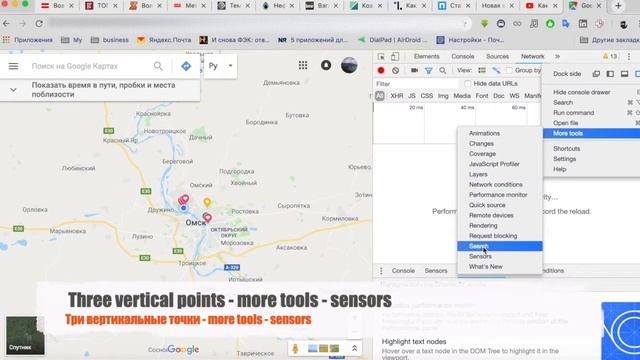The height and width of the screenshot is (360, 640).
Task: Click the capture screenshots camera icon
Action: click(414, 70)
